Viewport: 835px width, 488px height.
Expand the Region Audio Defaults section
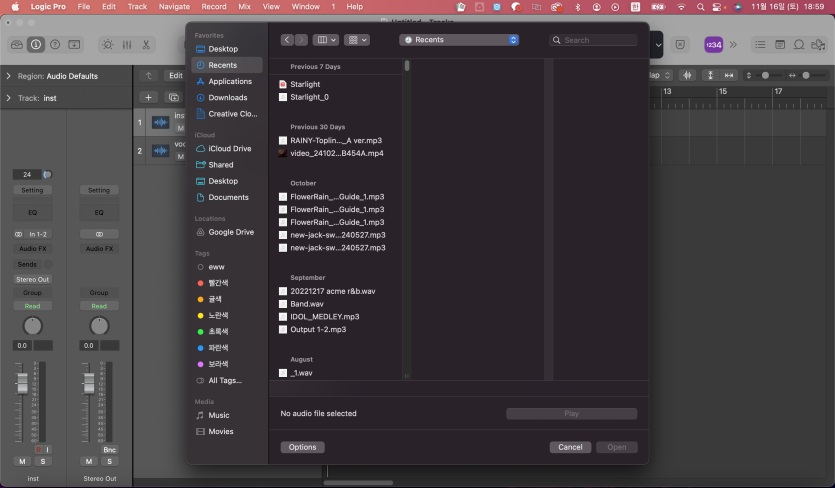pyautogui.click(x=9, y=76)
